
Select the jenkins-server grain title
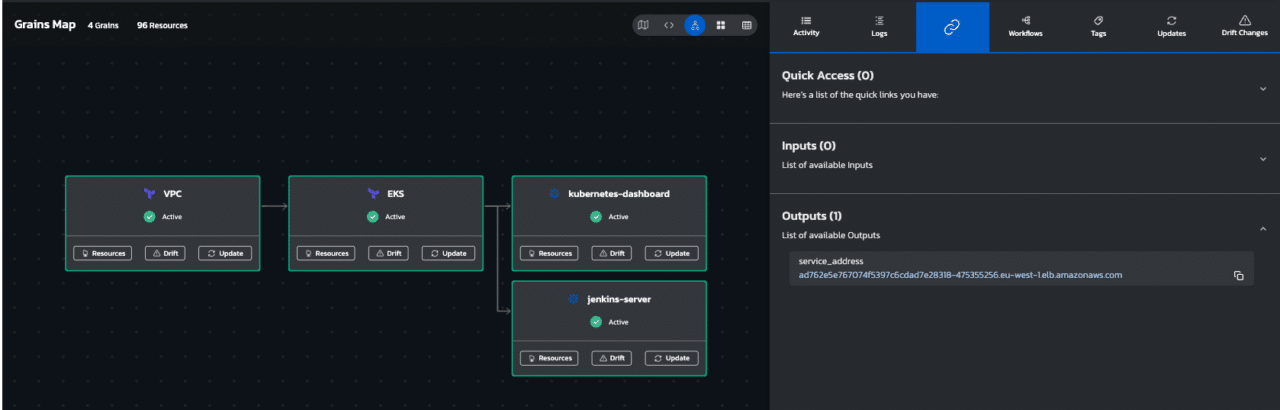coord(619,299)
